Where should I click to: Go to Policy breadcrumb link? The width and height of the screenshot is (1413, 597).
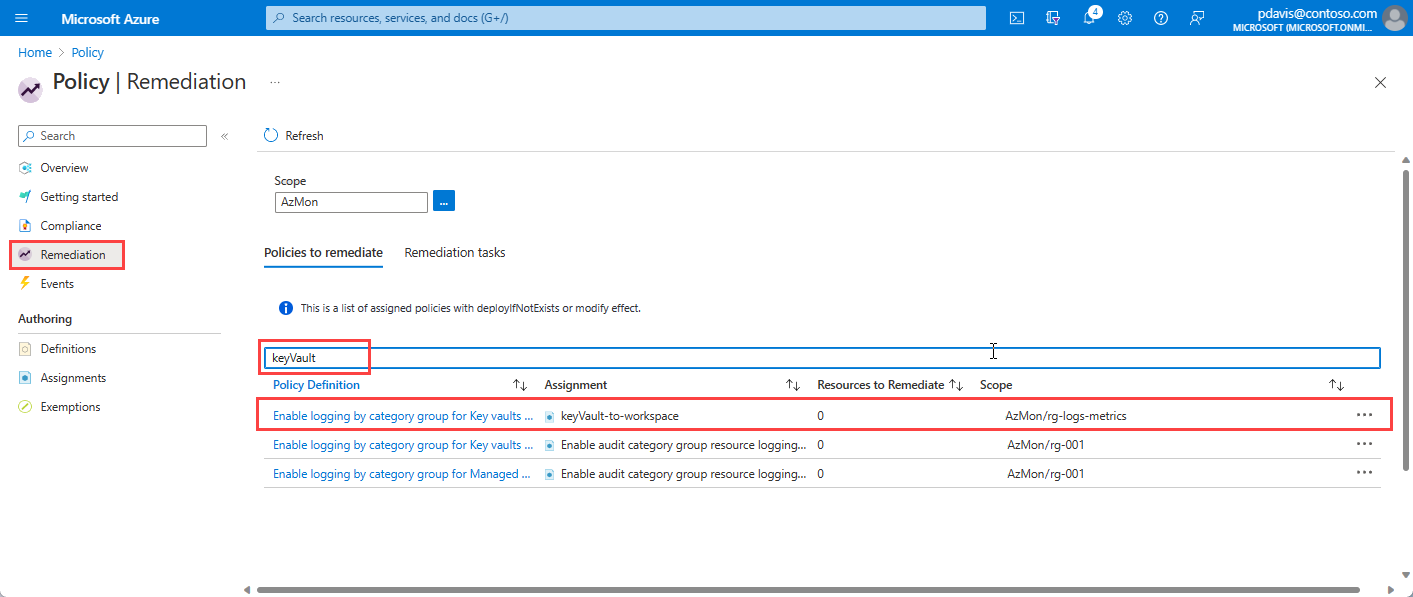[88, 53]
